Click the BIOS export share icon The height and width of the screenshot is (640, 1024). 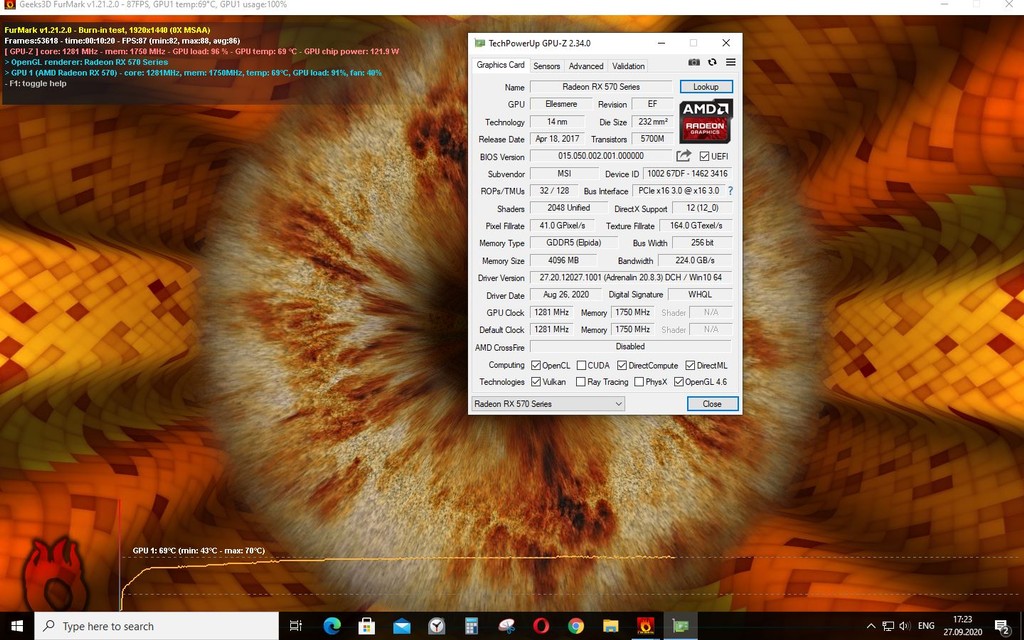683,155
